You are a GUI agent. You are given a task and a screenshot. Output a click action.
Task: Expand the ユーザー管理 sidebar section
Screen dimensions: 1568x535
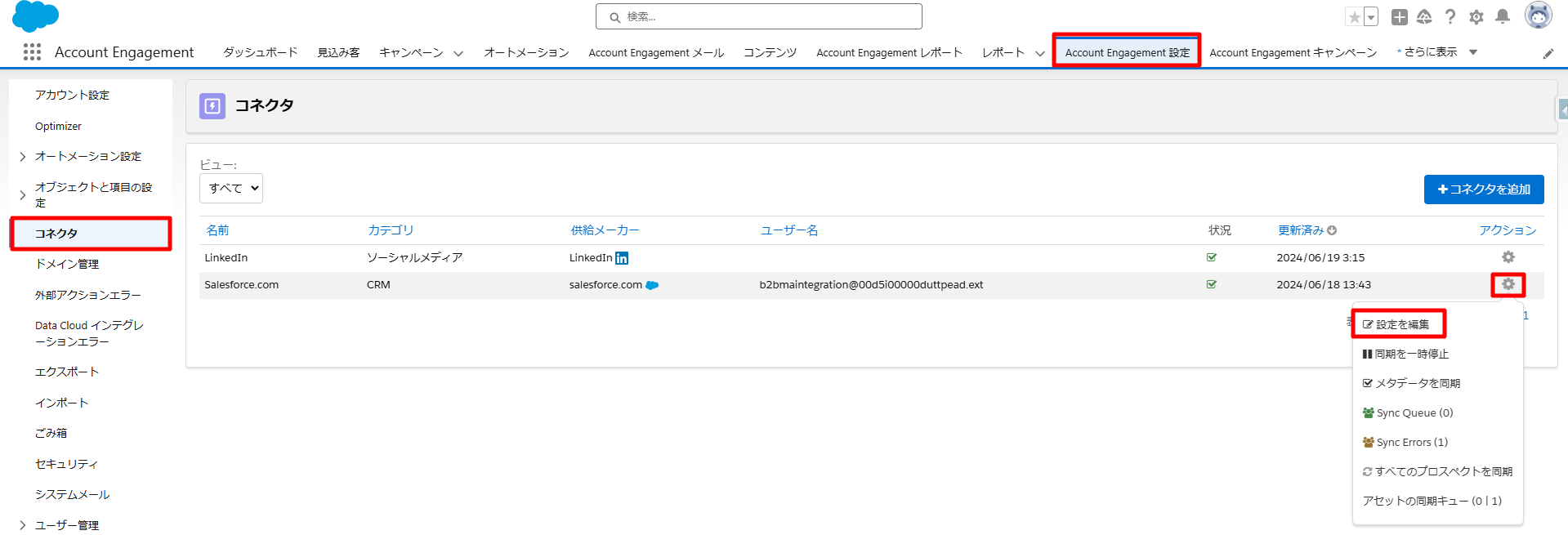pos(23,525)
